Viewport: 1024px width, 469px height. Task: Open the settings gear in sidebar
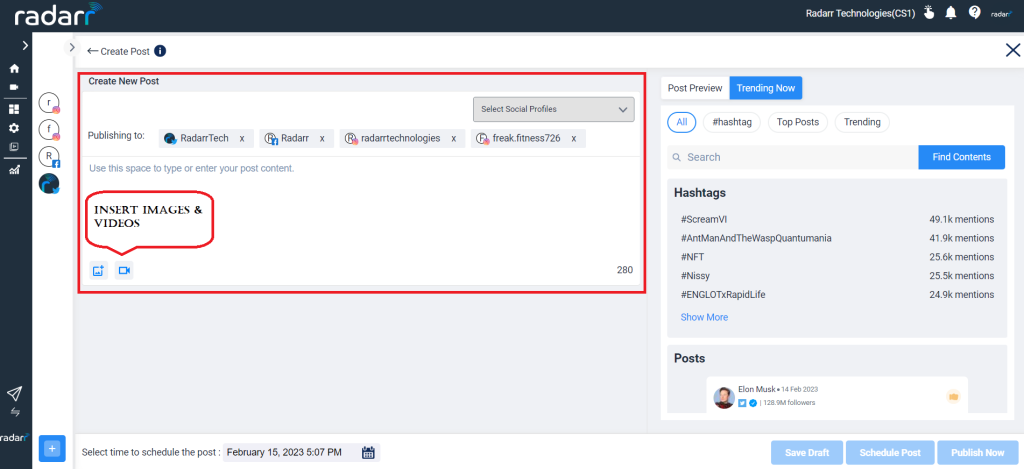[14, 128]
